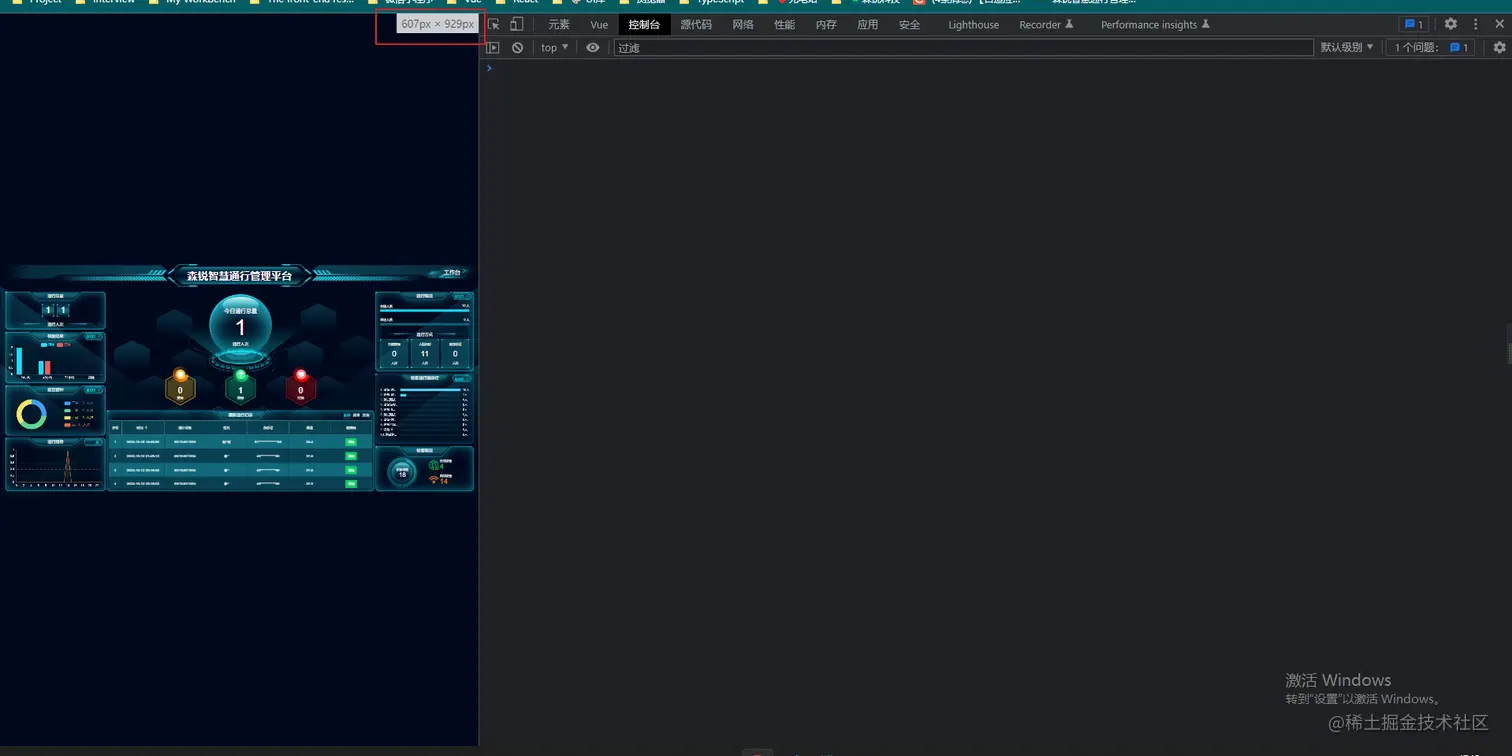The width and height of the screenshot is (1512, 756).
Task: Select the green hexagon badge showing 1
Action: tap(241, 388)
